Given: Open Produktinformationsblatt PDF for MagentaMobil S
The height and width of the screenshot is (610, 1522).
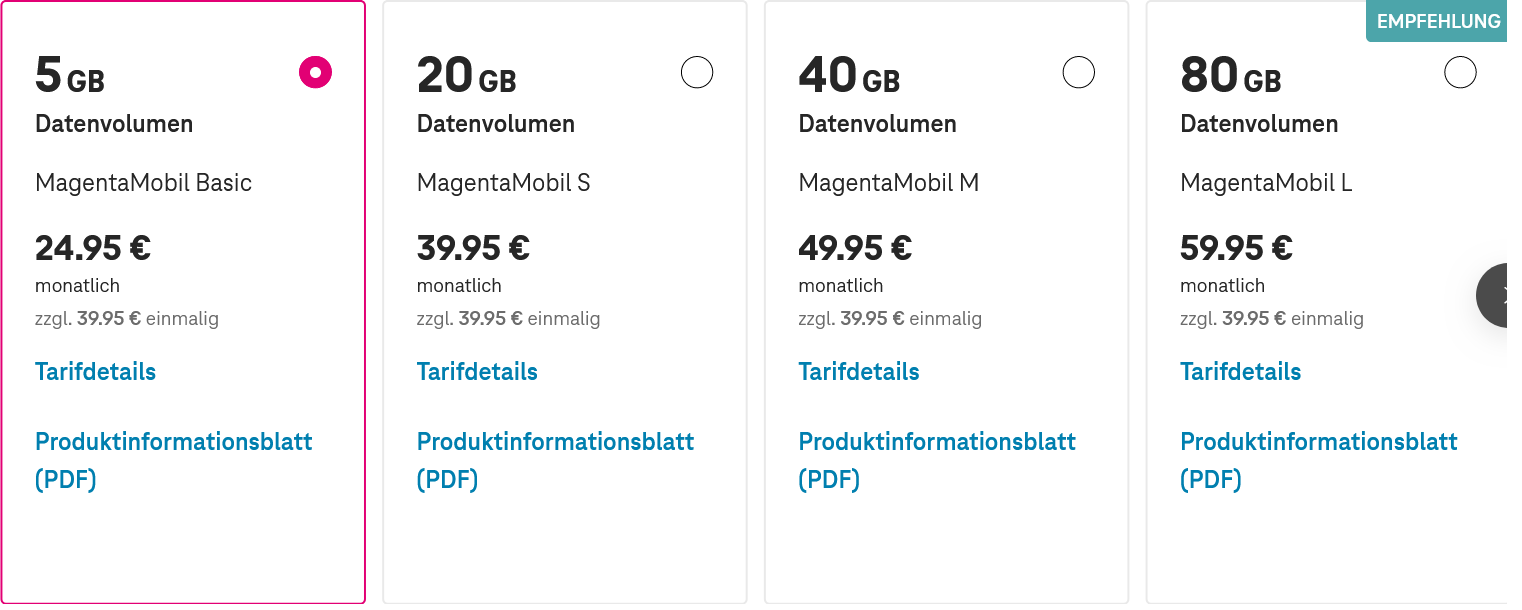Looking at the screenshot, I should pos(556,460).
